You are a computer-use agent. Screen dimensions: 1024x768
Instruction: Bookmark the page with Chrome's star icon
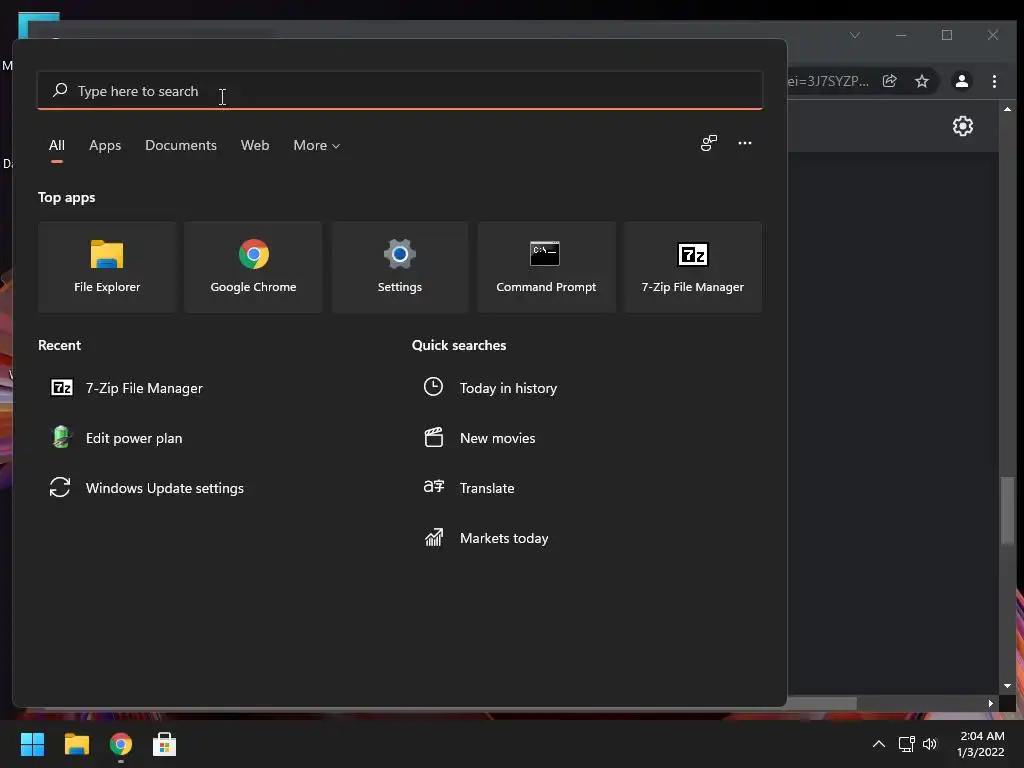(921, 81)
